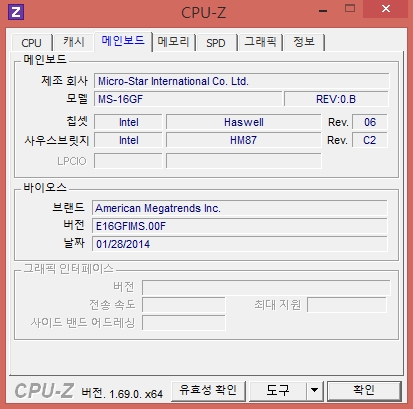The width and height of the screenshot is (413, 409).
Task: Switch to the 그래픽 tab
Action: [x=260, y=42]
